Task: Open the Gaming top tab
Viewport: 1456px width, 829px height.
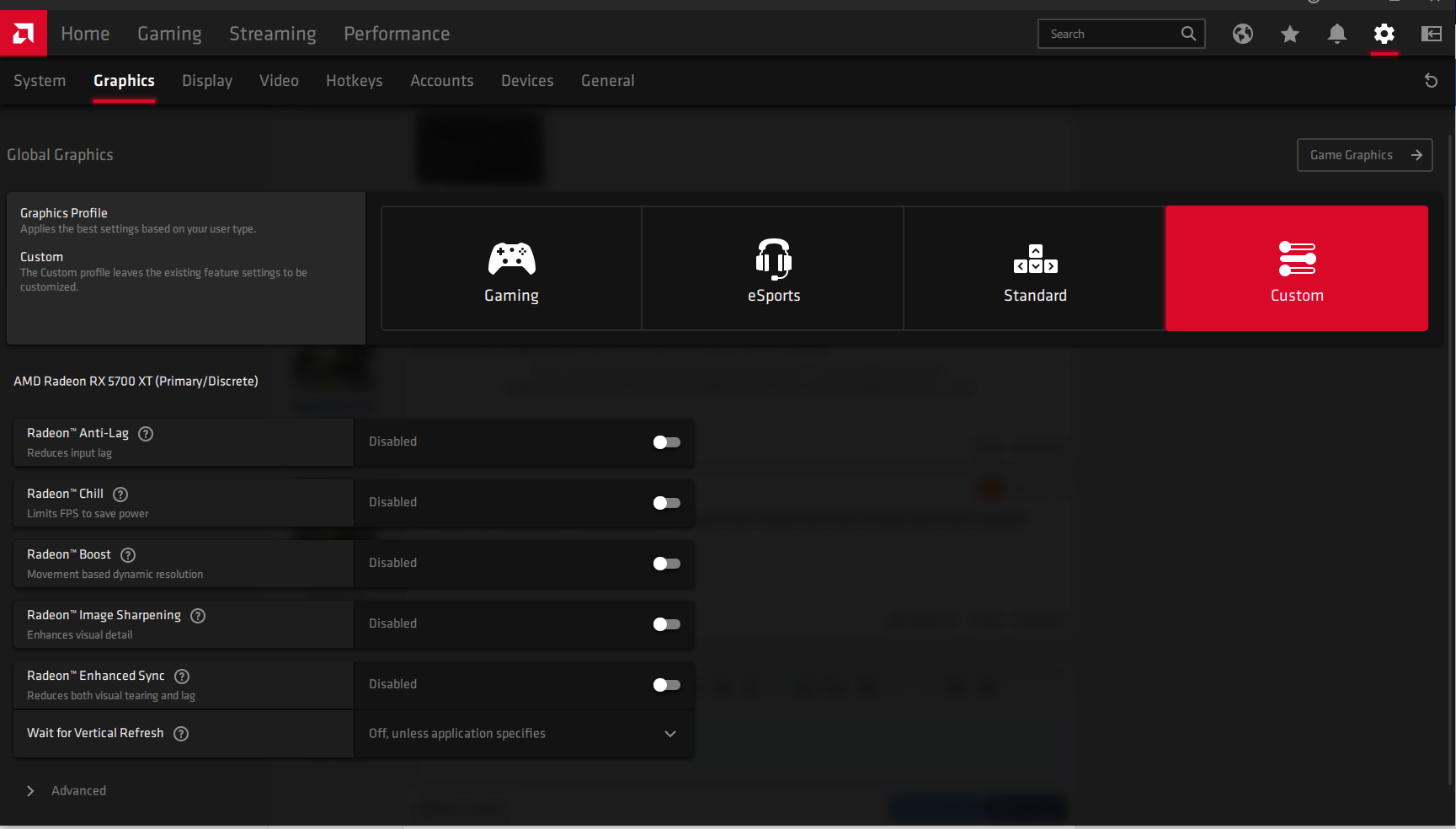Action: (169, 34)
